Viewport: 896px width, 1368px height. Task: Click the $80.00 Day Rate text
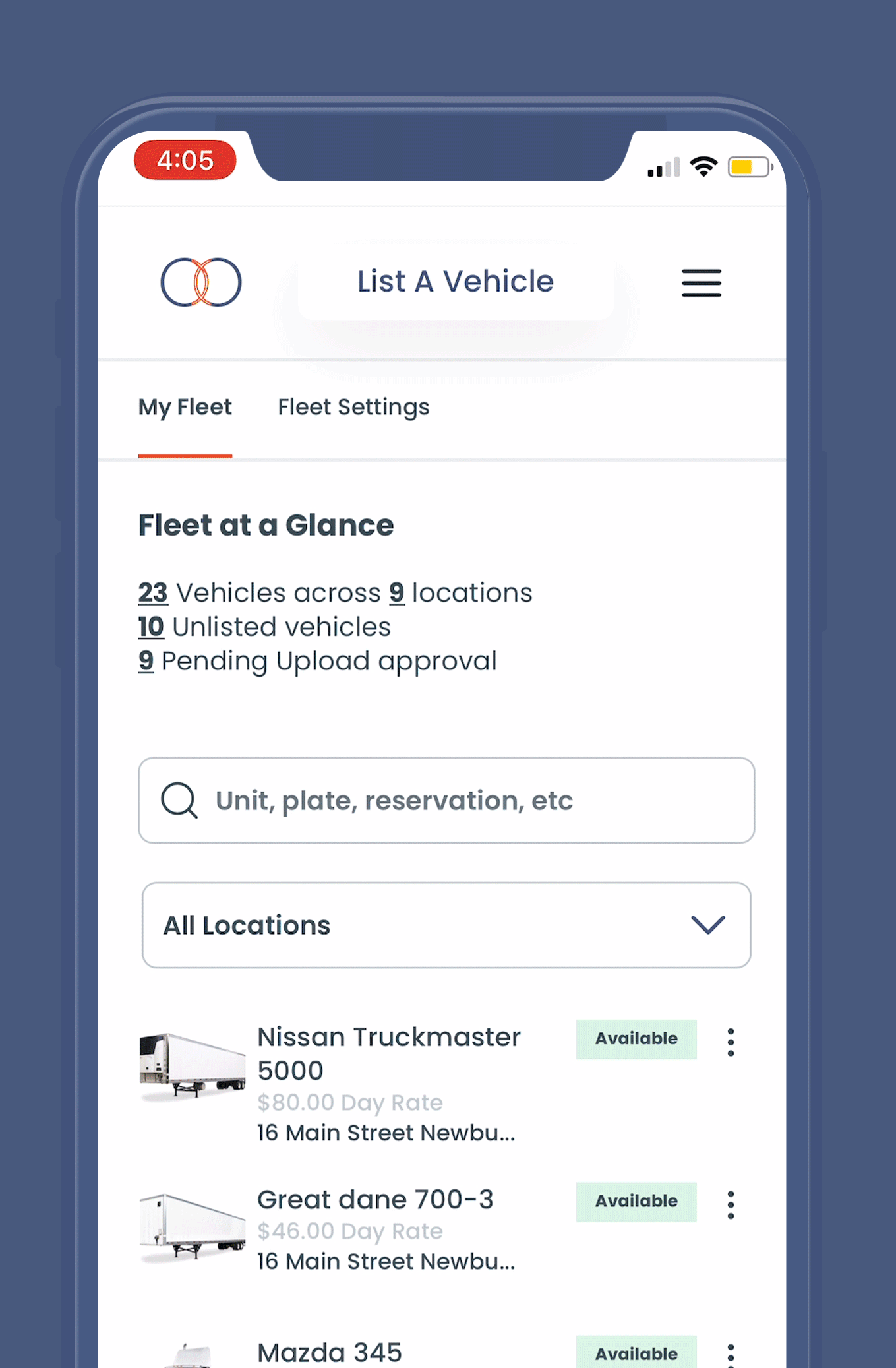(x=350, y=1102)
